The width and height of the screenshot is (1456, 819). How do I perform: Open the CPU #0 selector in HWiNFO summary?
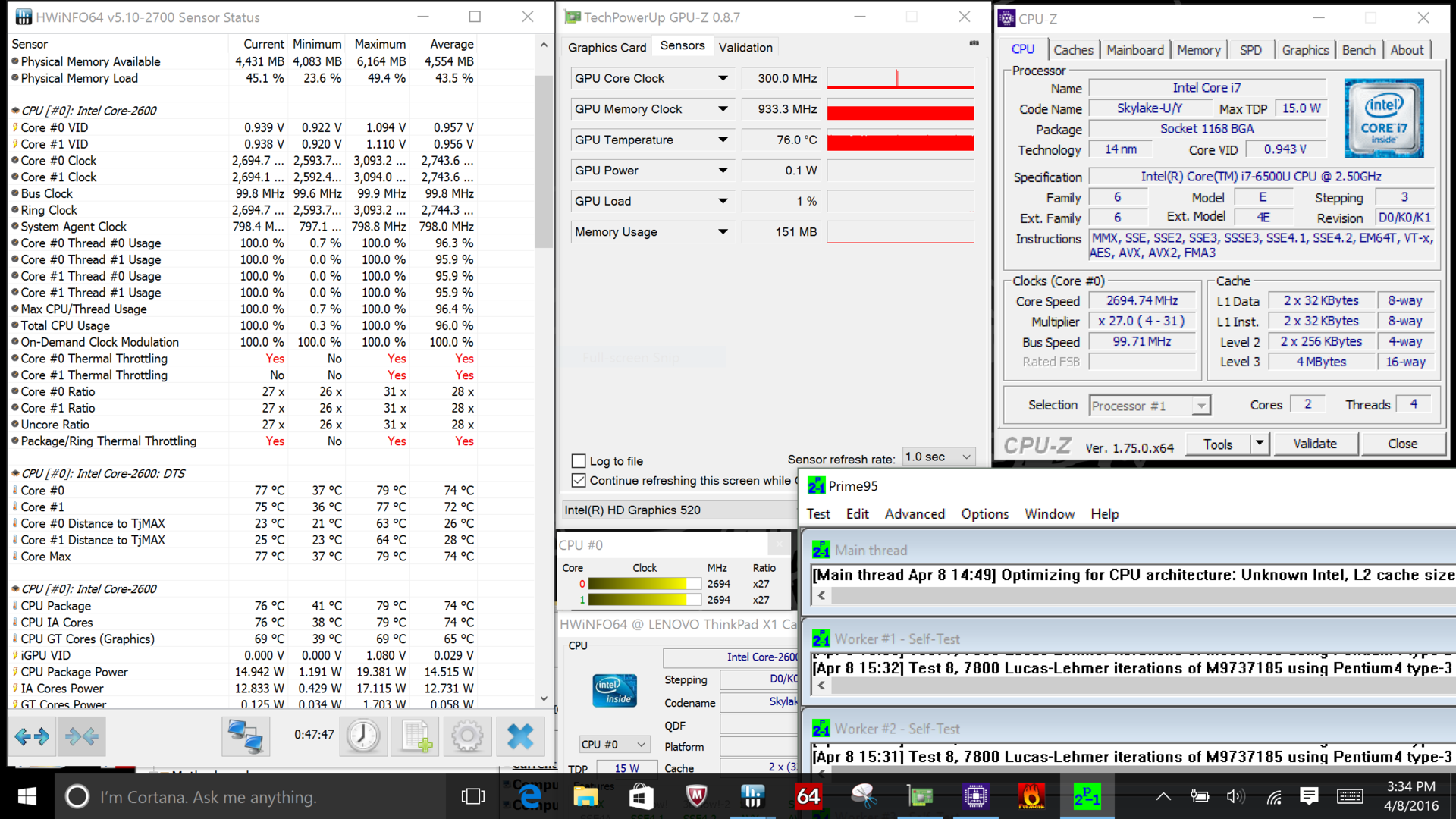coord(614,745)
